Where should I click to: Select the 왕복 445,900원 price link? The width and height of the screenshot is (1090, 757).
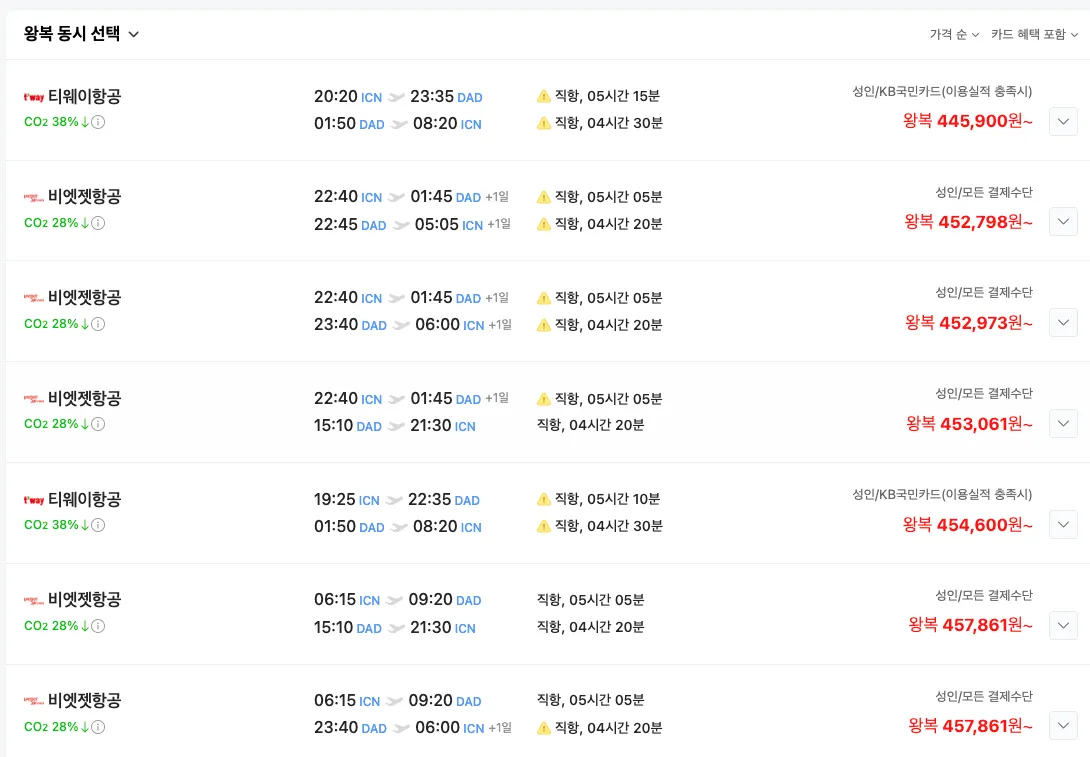coord(967,121)
